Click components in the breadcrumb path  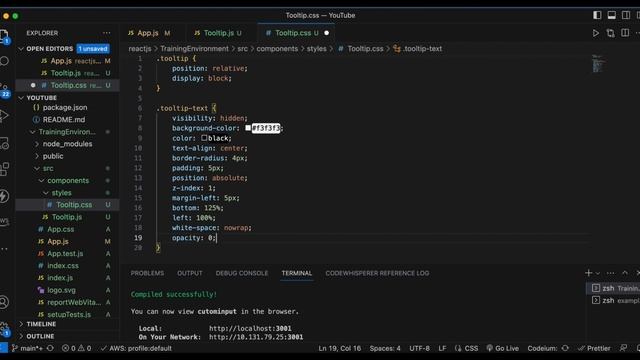[277, 49]
